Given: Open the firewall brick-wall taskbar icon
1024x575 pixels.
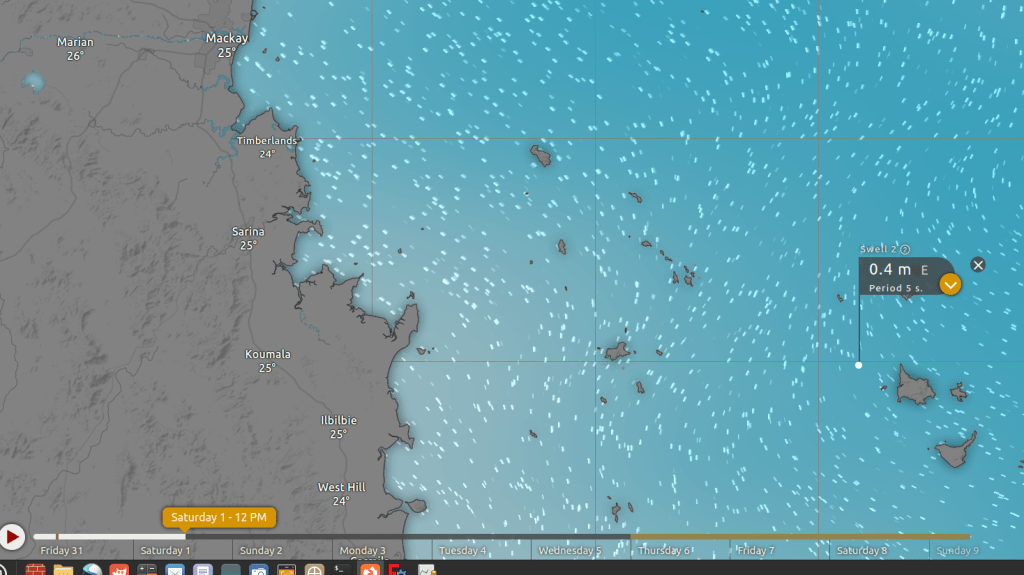Looking at the screenshot, I should pos(35,570).
